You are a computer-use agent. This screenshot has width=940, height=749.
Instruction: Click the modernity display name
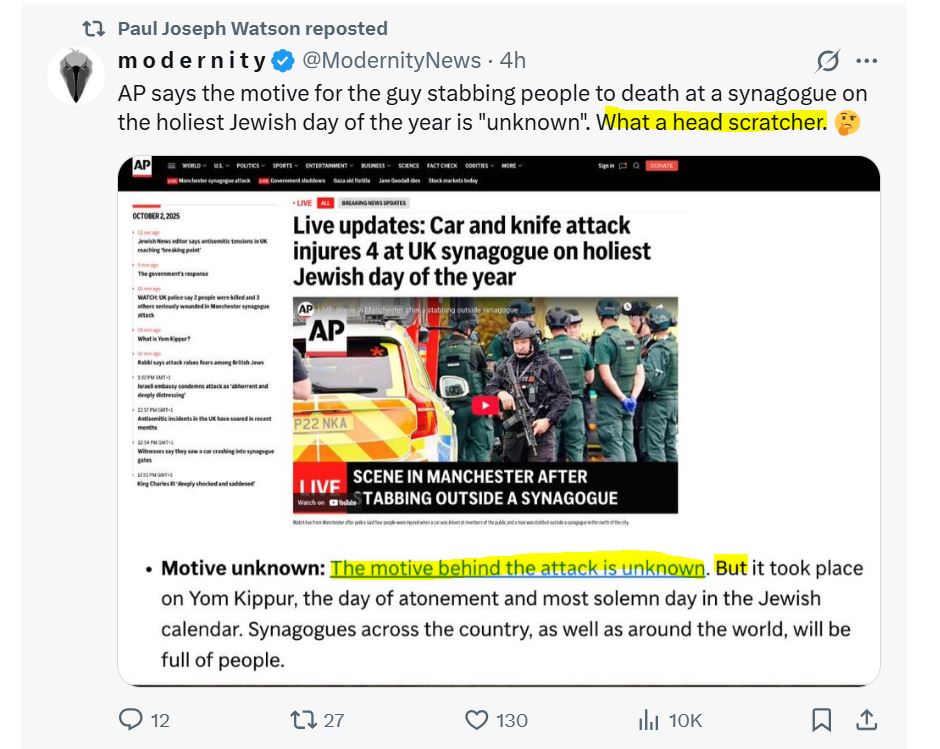[x=192, y=61]
